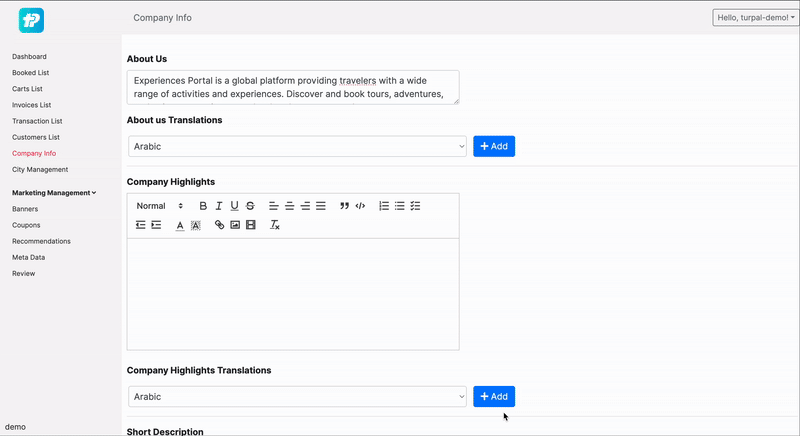Viewport: 800px width, 436px height.
Task: Open Coupons in the sidebar
Action: pos(27,225)
